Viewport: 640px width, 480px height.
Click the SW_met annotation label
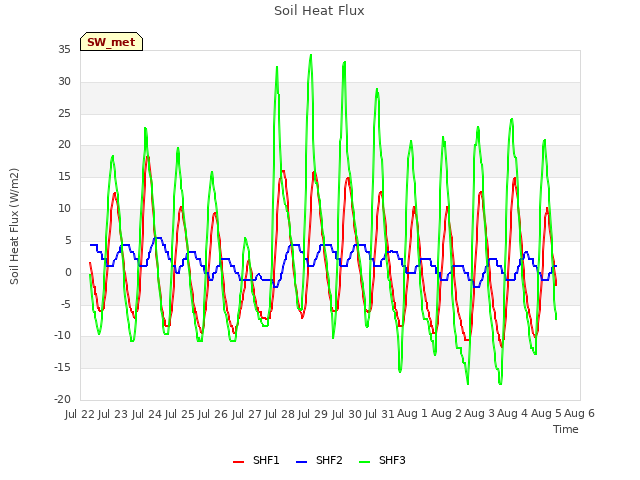pos(111,42)
